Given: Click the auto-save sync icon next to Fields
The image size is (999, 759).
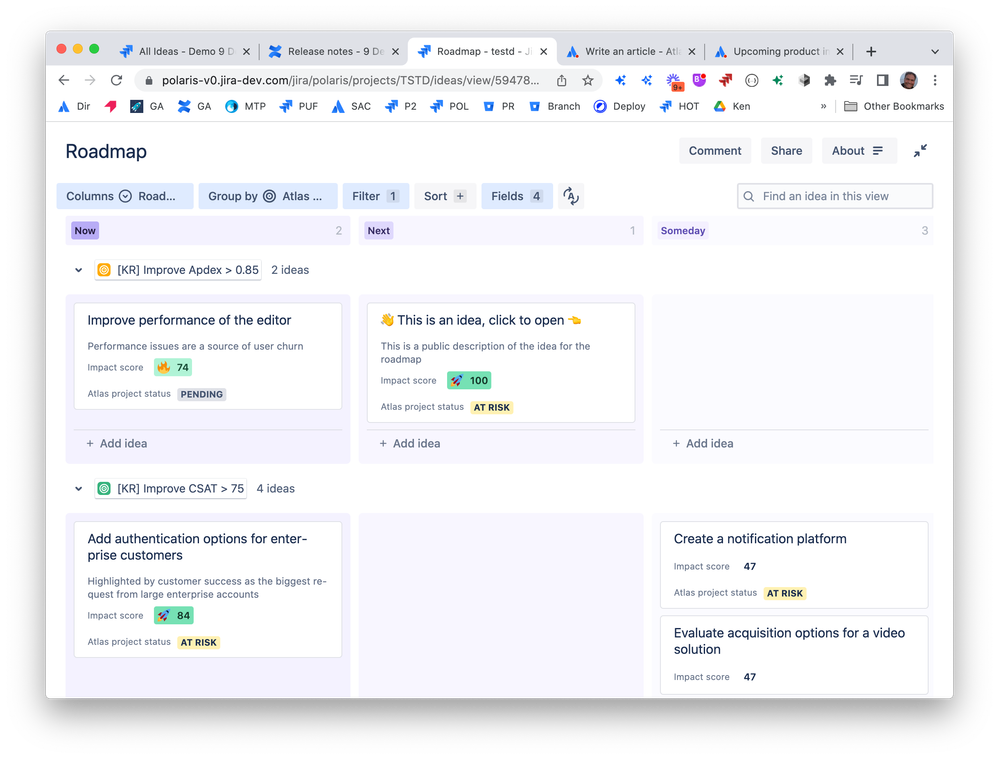Looking at the screenshot, I should [x=571, y=196].
